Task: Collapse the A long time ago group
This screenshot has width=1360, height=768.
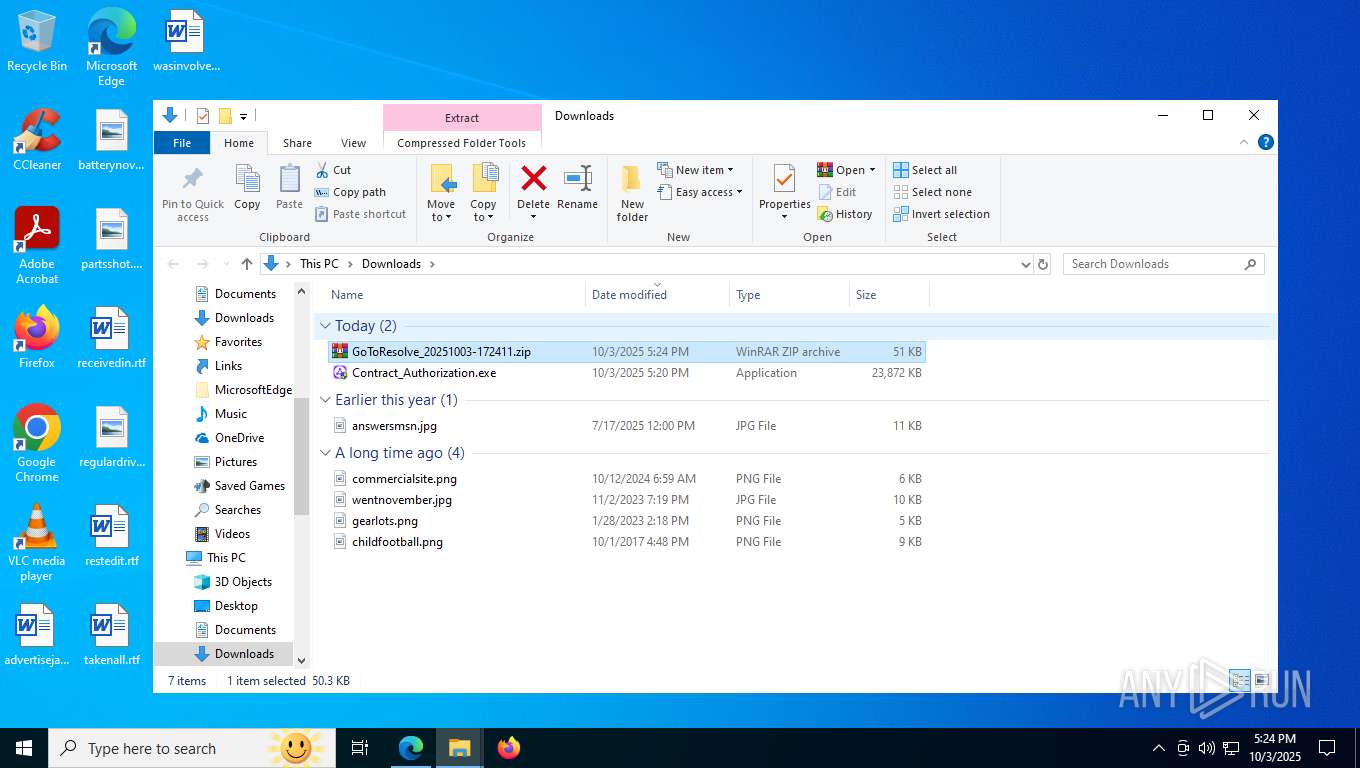Action: 325,453
